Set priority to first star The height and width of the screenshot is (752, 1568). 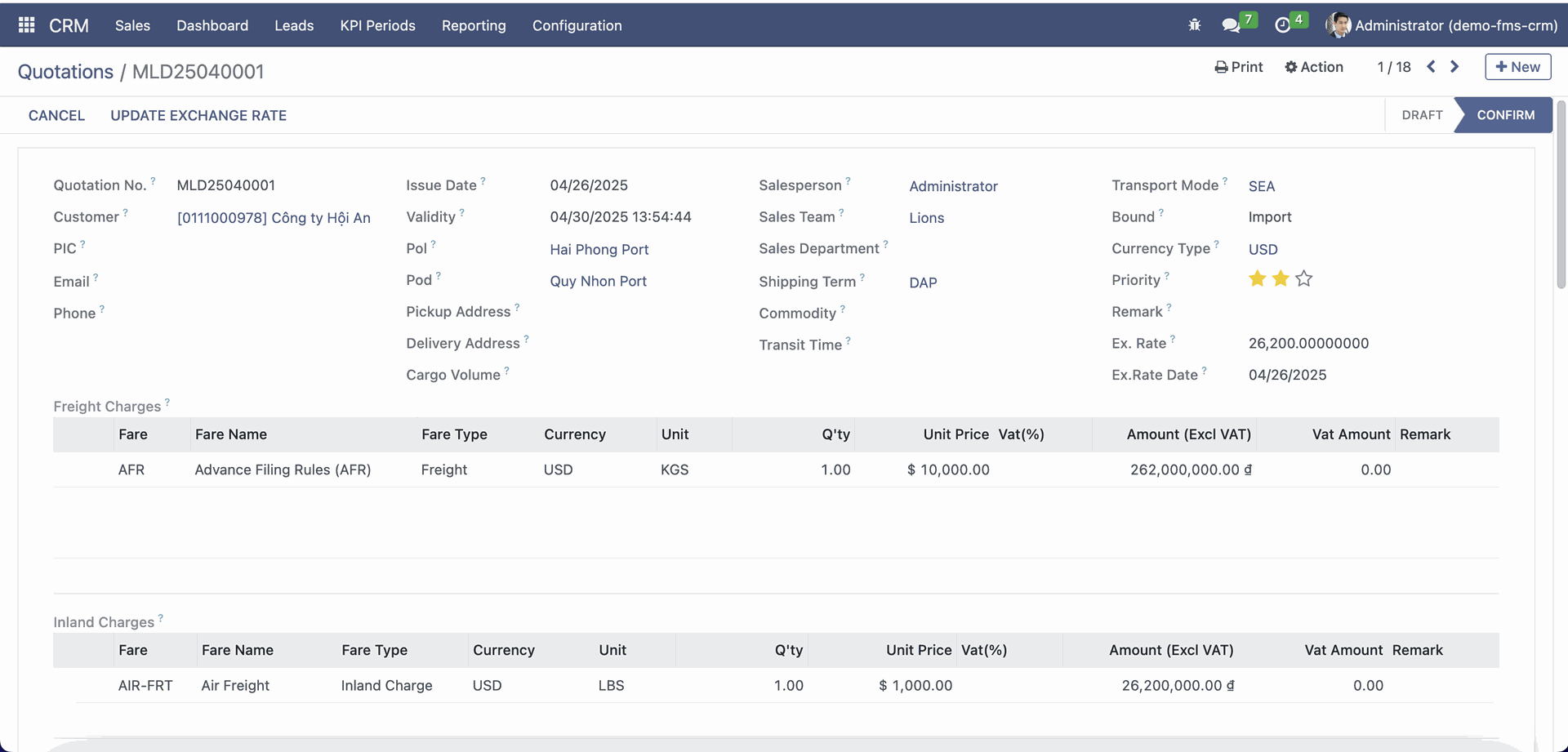point(1257,279)
